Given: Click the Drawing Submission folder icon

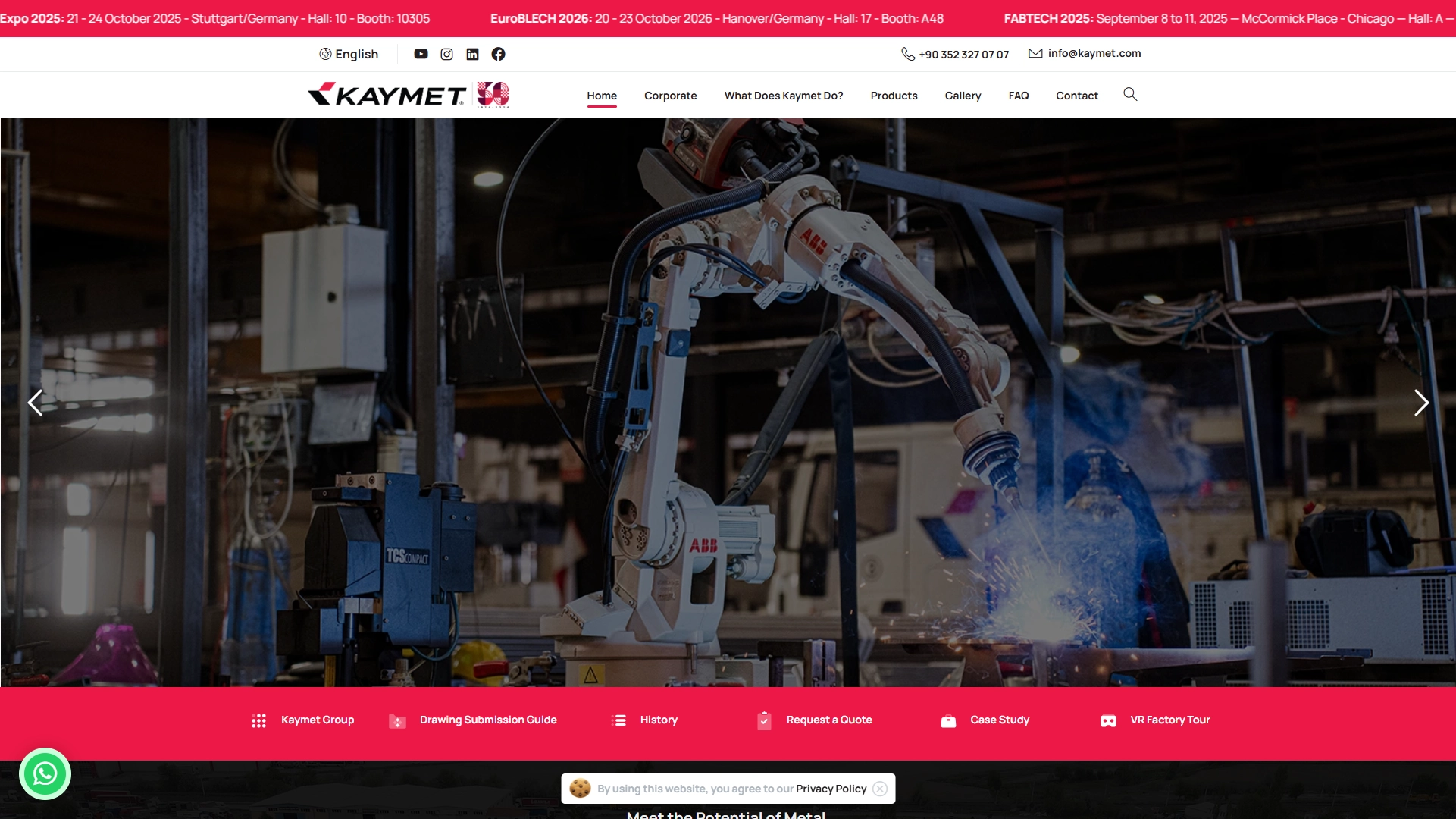Looking at the screenshot, I should (397, 721).
